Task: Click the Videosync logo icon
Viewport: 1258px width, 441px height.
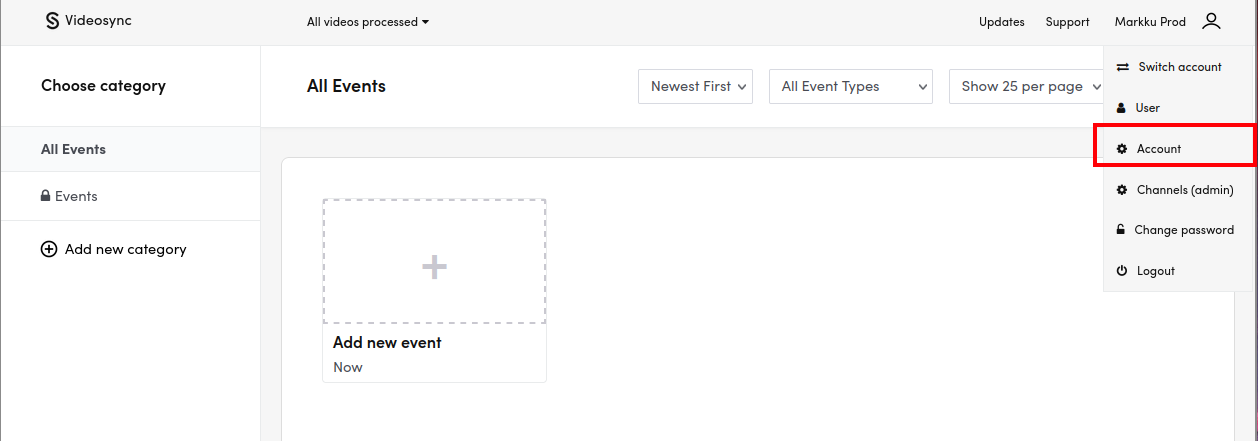Action: pyautogui.click(x=53, y=21)
